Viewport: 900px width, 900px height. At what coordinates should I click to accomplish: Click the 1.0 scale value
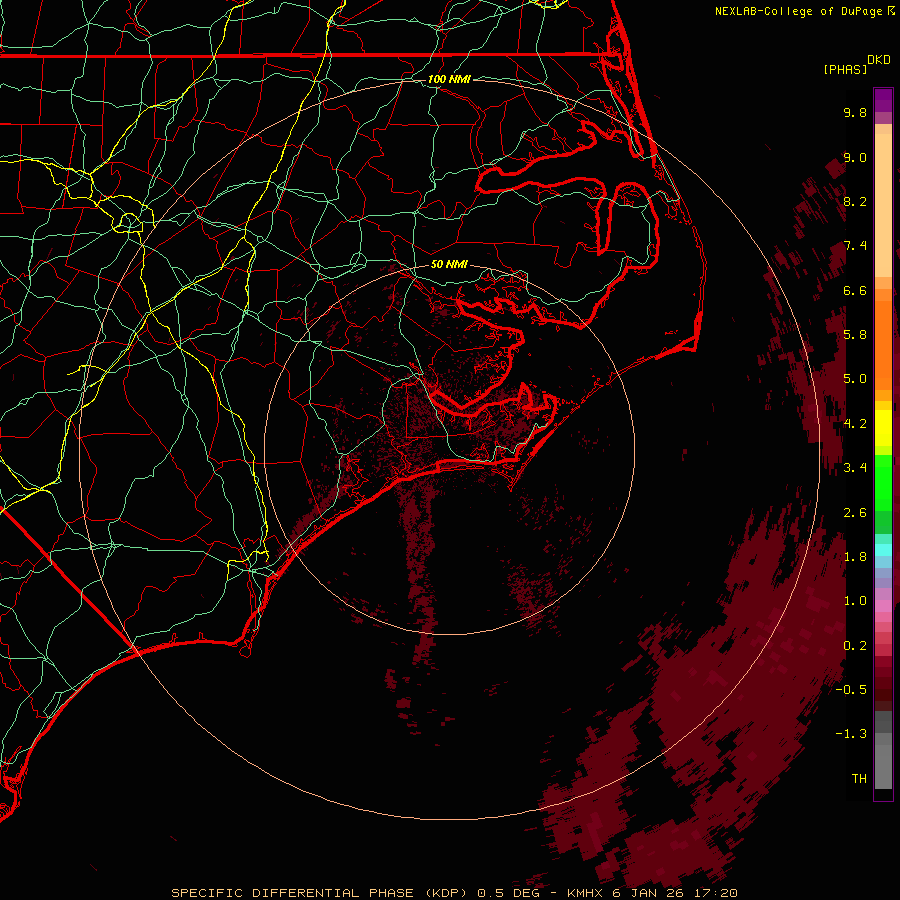click(x=855, y=600)
